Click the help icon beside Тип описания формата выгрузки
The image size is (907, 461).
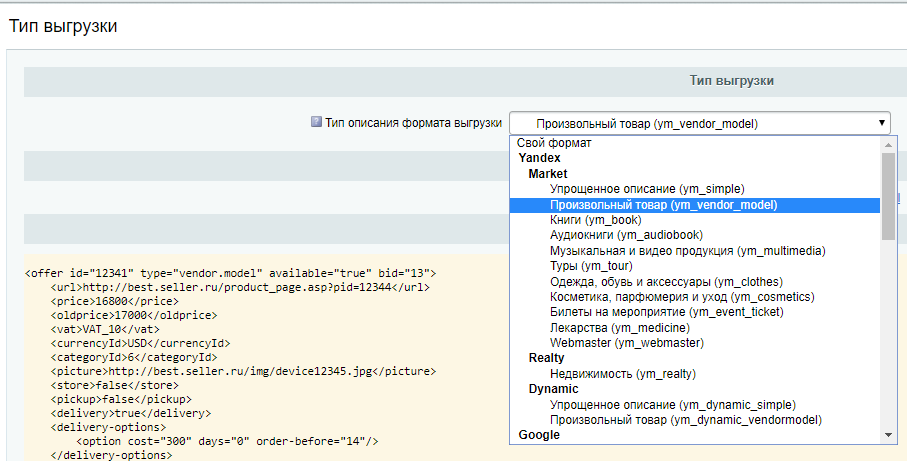[x=316, y=121]
